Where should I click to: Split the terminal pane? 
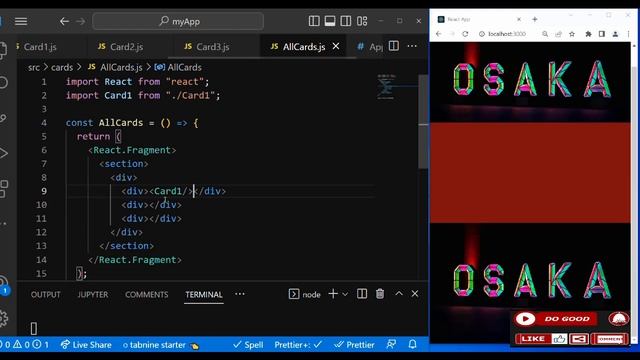(362, 294)
